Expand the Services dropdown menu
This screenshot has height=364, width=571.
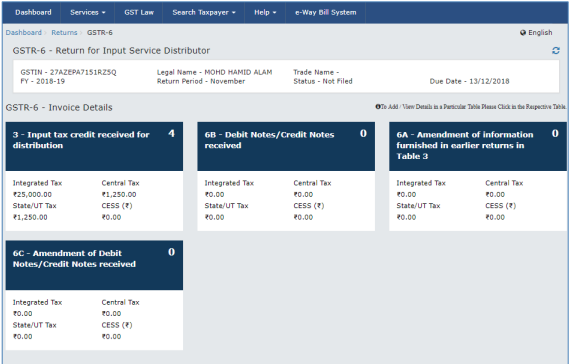coord(87,12)
